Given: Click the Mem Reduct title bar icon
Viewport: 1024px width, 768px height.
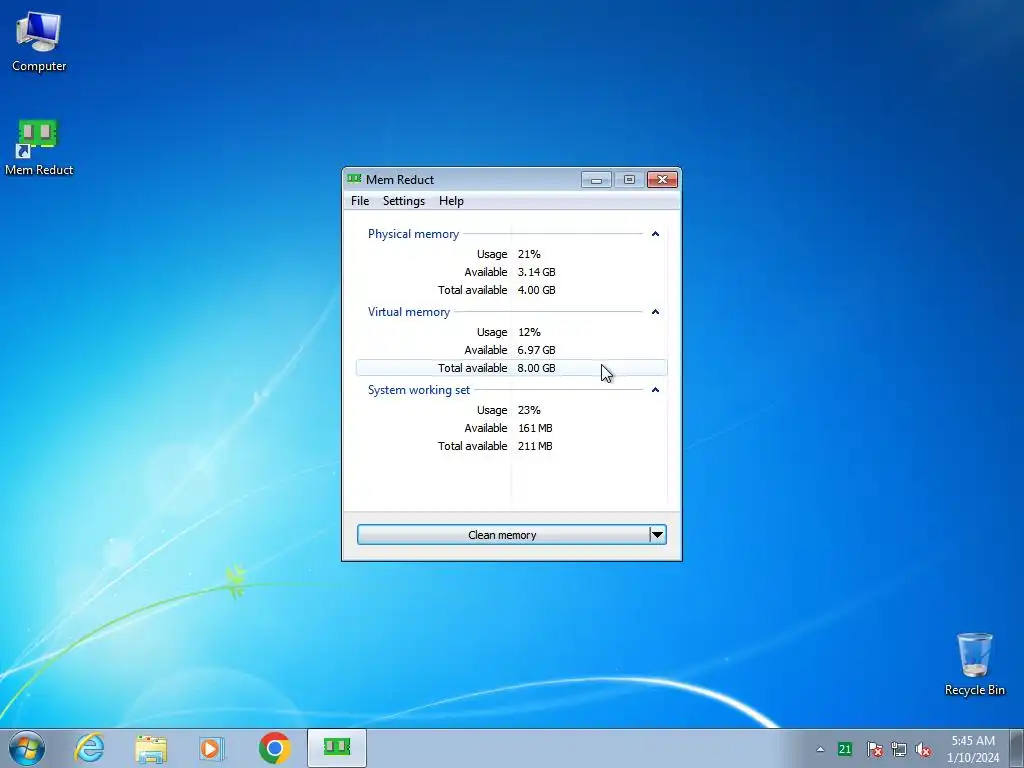Looking at the screenshot, I should 354,179.
